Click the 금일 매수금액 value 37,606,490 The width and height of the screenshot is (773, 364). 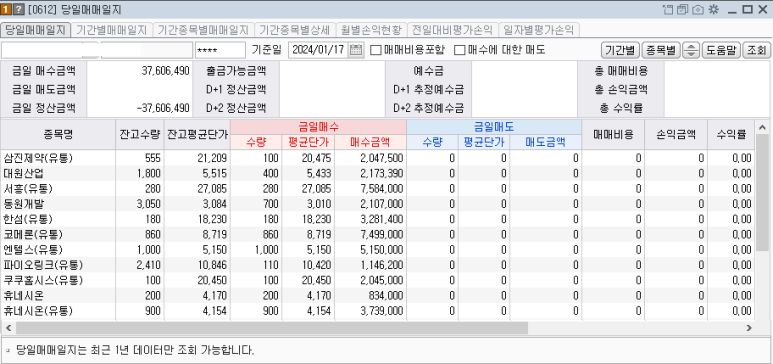click(x=165, y=71)
